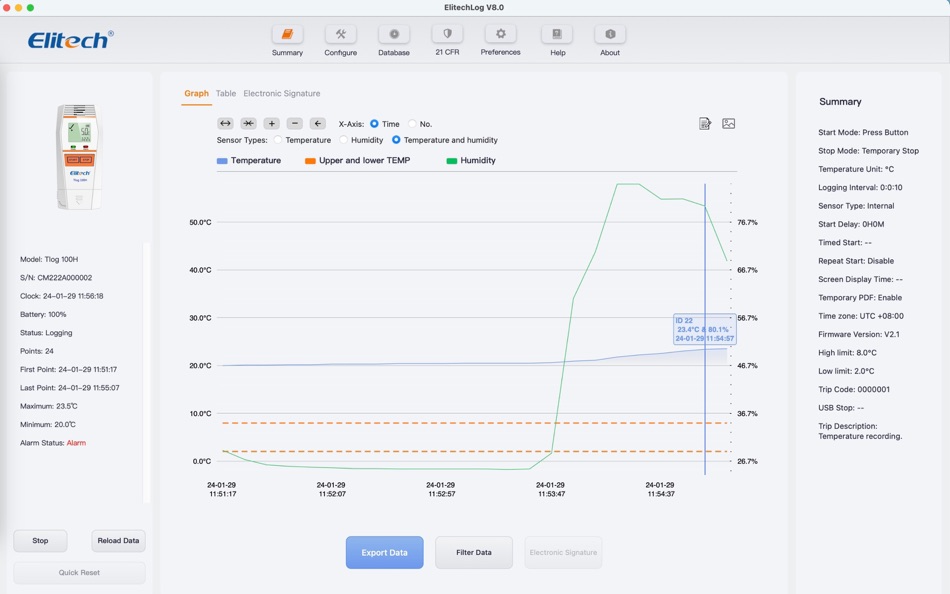The image size is (950, 594).
Task: Click the export report document icon
Action: pyautogui.click(x=705, y=124)
